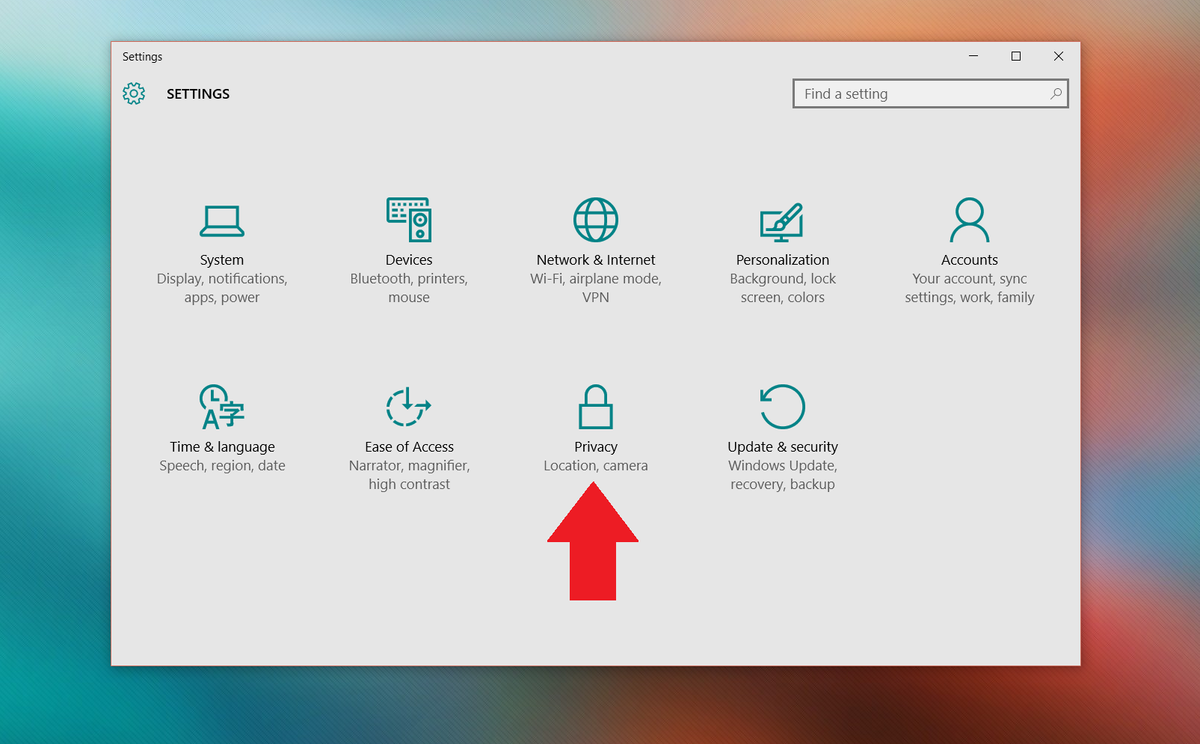
Task: Click inside the Find a setting search box
Action: click(900, 93)
